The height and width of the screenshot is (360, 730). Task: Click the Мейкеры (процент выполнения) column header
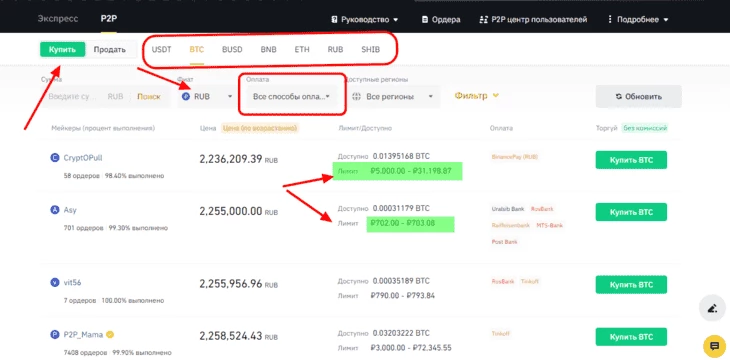coord(103,128)
